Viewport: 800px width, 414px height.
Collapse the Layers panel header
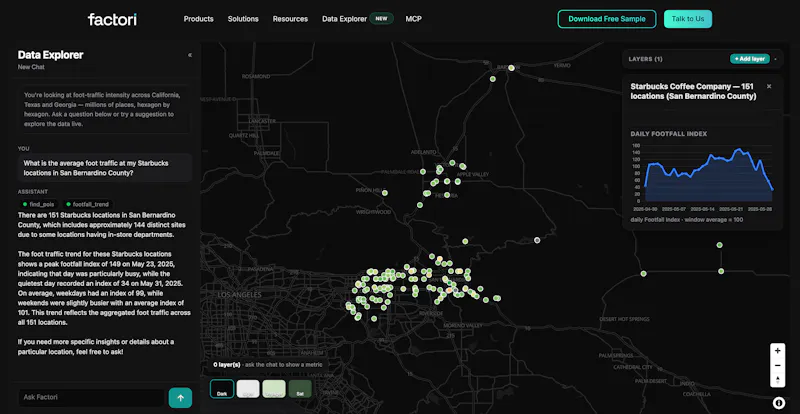coord(775,59)
